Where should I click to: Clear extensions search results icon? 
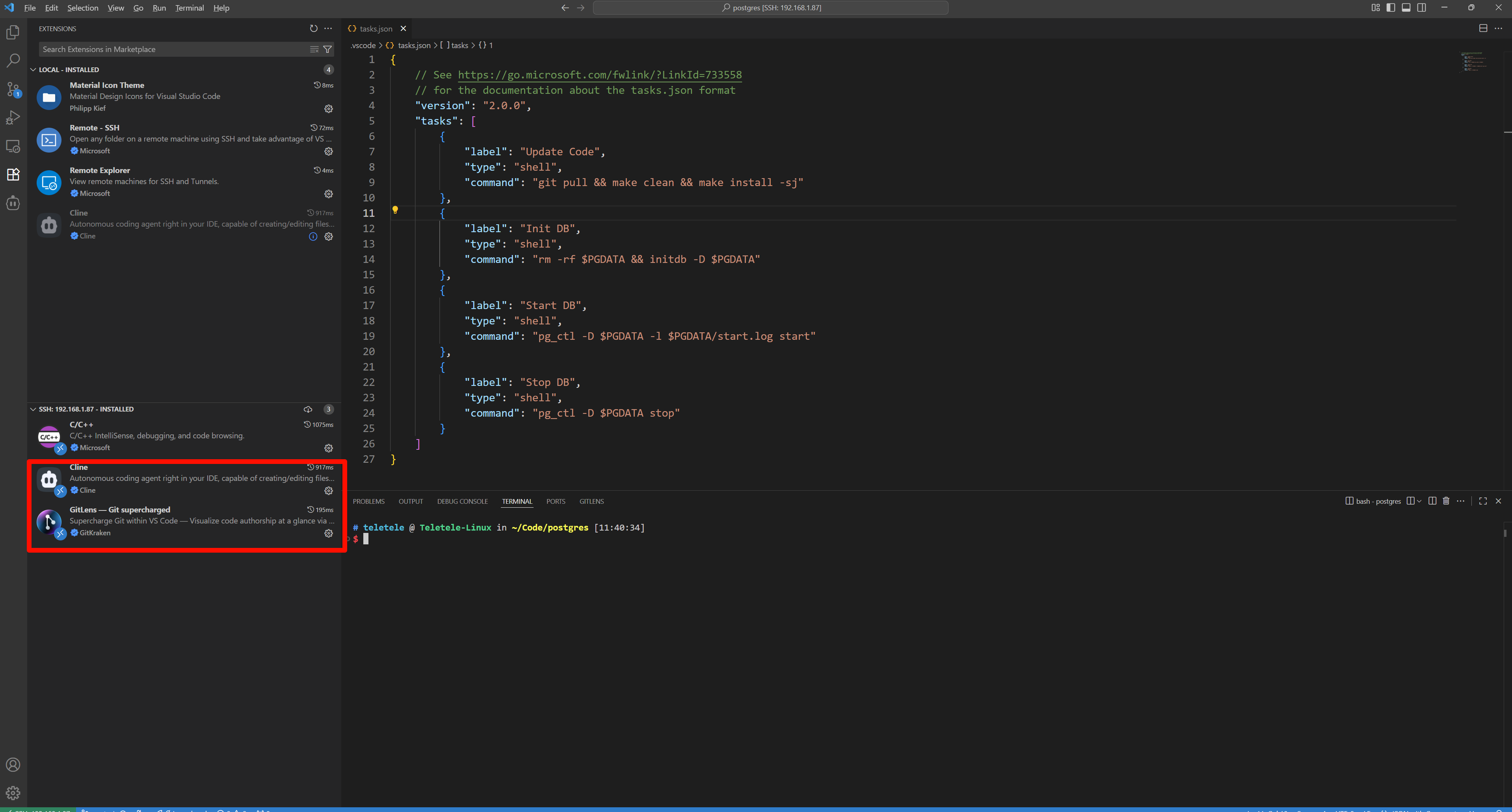[314, 49]
